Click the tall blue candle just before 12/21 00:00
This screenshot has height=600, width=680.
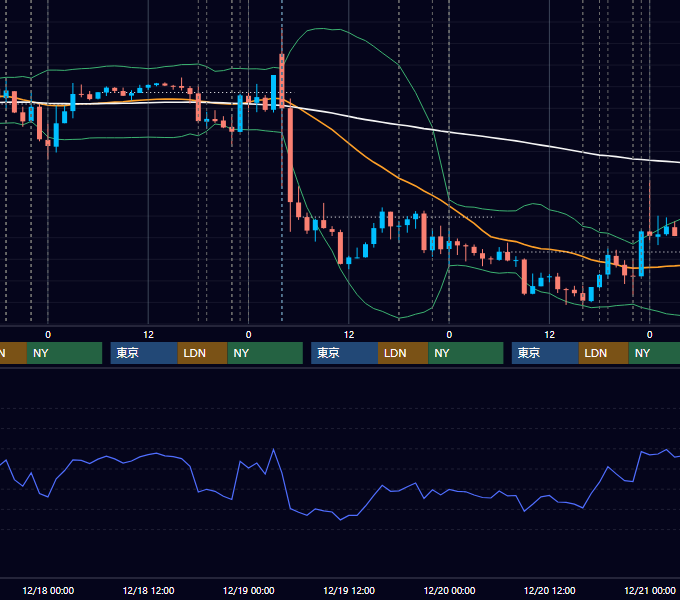tap(641, 254)
